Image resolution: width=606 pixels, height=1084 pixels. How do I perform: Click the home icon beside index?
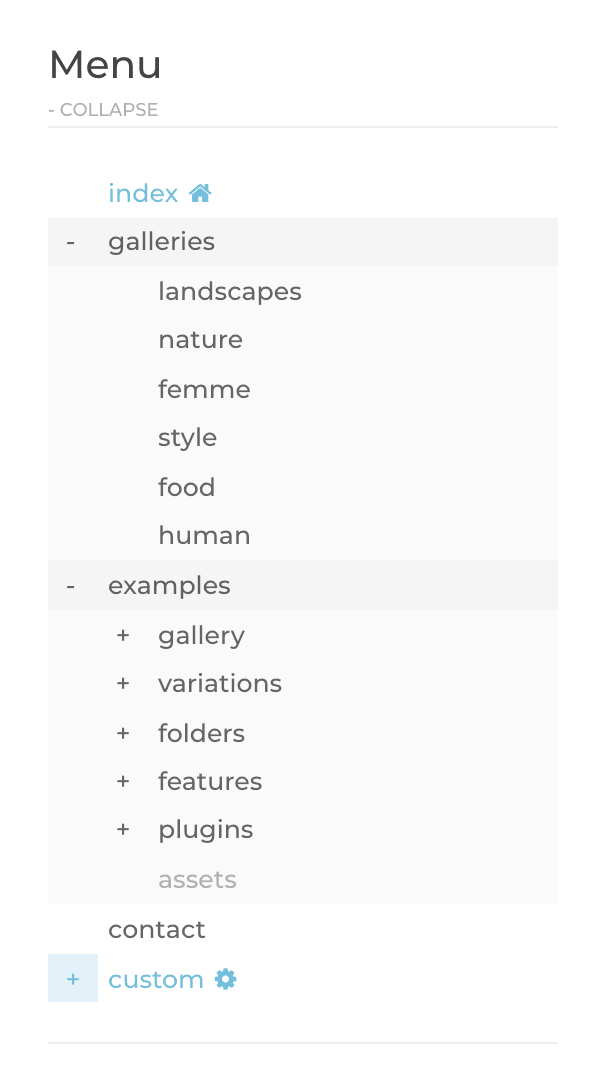[x=200, y=193]
